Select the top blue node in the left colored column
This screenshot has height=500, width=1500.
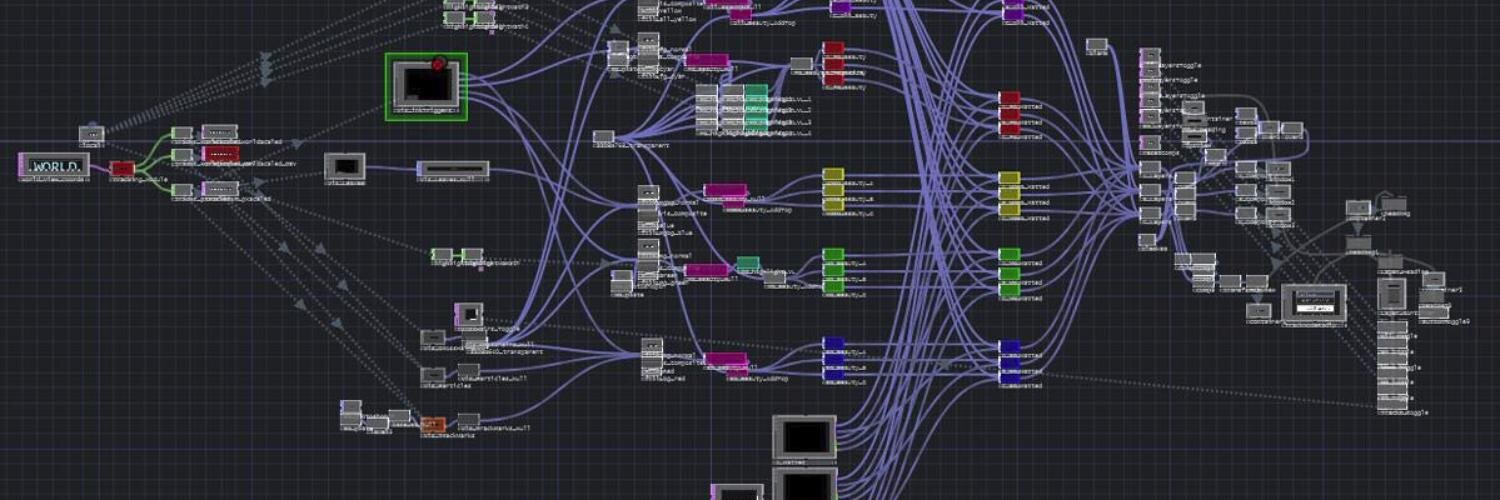[833, 343]
